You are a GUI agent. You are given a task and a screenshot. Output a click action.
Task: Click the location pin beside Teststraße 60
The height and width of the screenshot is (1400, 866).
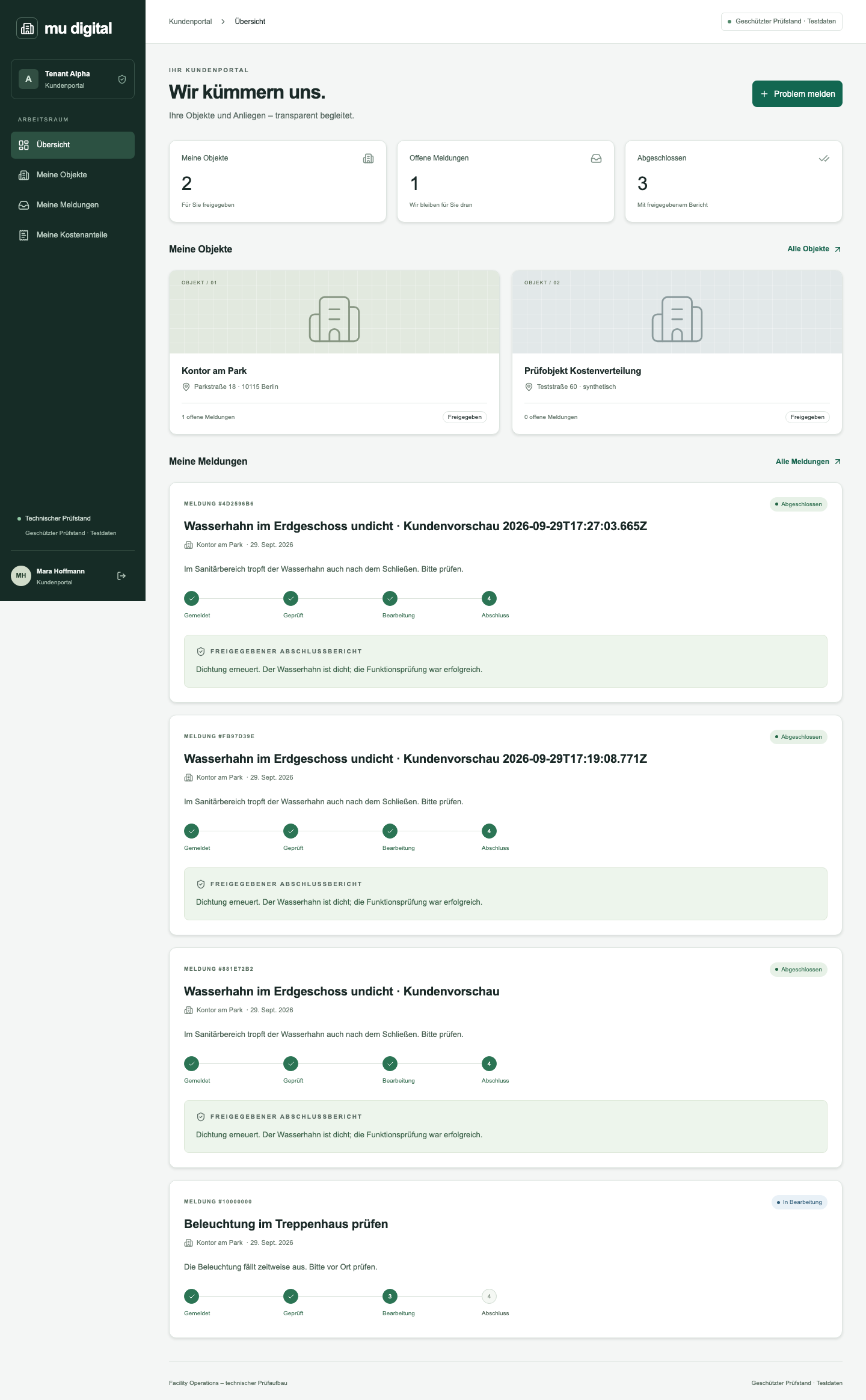tap(529, 387)
